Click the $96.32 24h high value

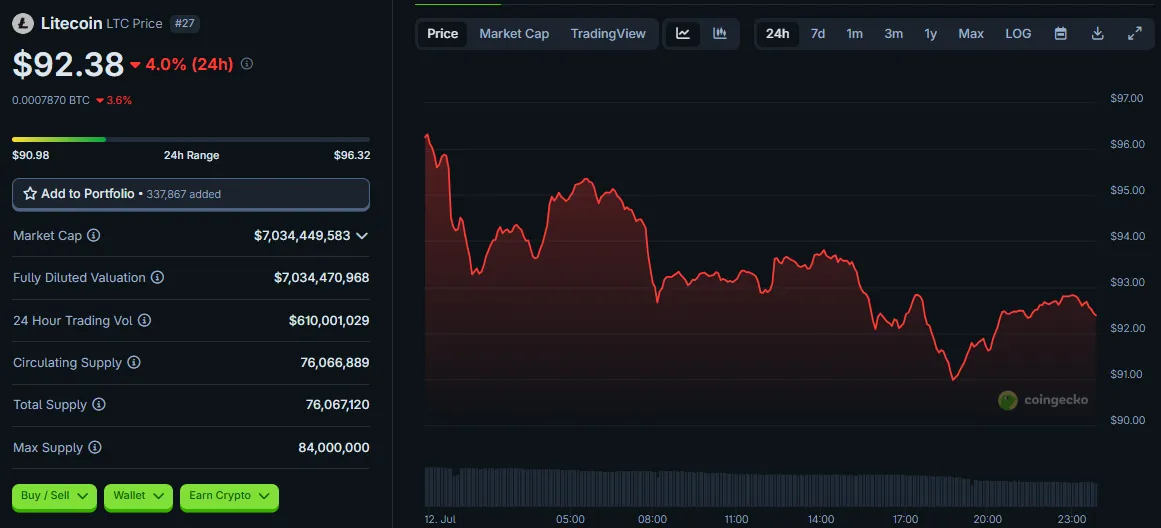[x=352, y=156]
